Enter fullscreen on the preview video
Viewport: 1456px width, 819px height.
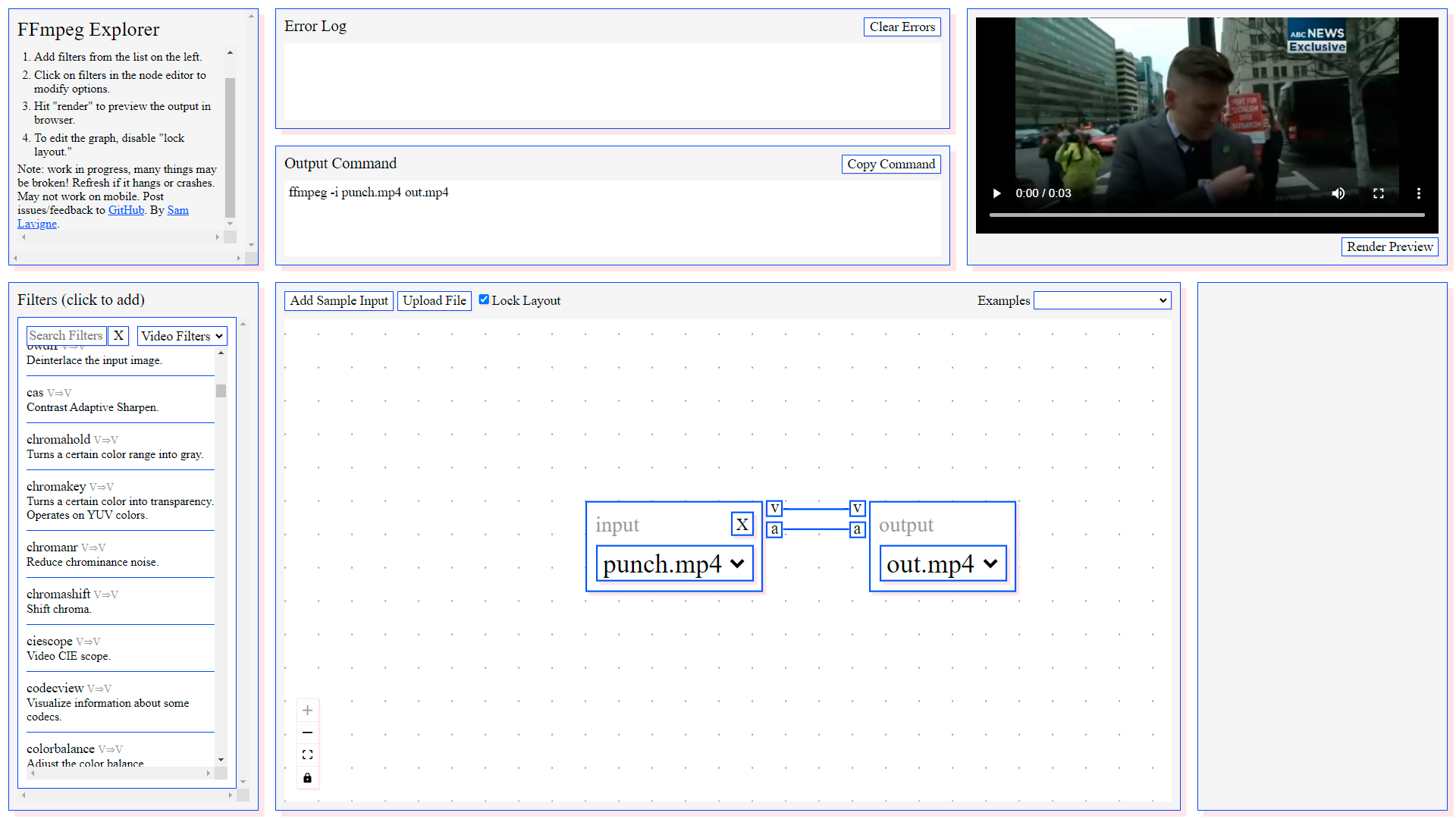(1379, 193)
